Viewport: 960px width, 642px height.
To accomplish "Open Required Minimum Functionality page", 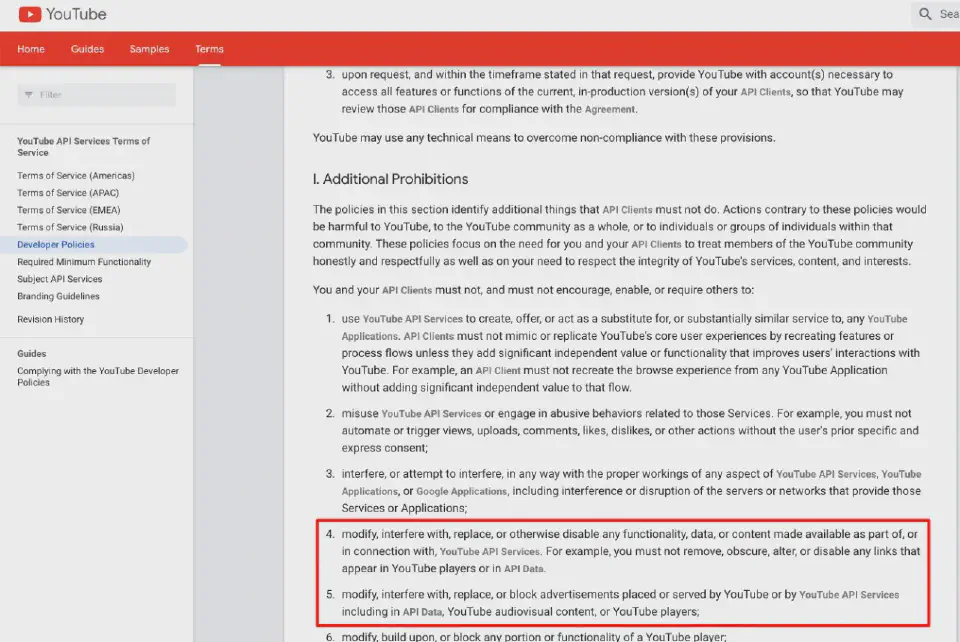I will coord(84,261).
